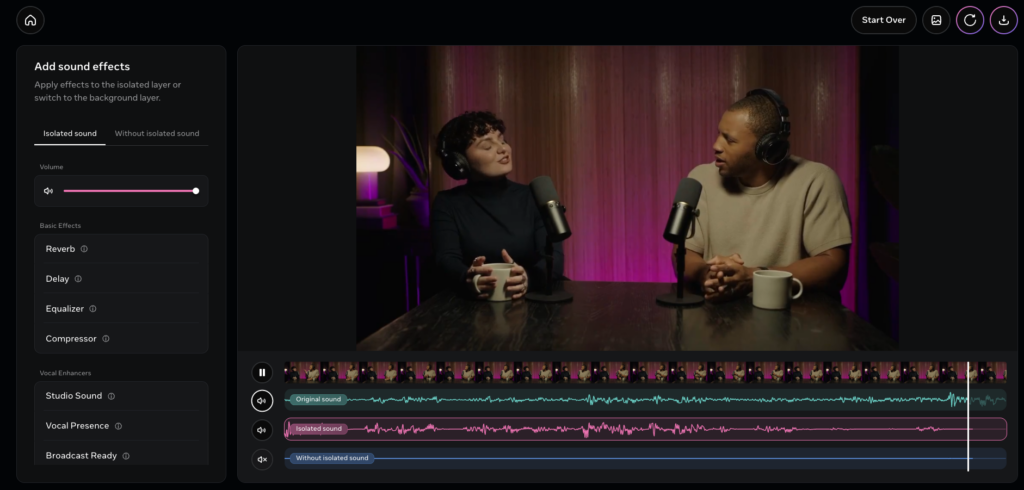
Task: Unmute the Without isolated sound track
Action: coord(262,459)
